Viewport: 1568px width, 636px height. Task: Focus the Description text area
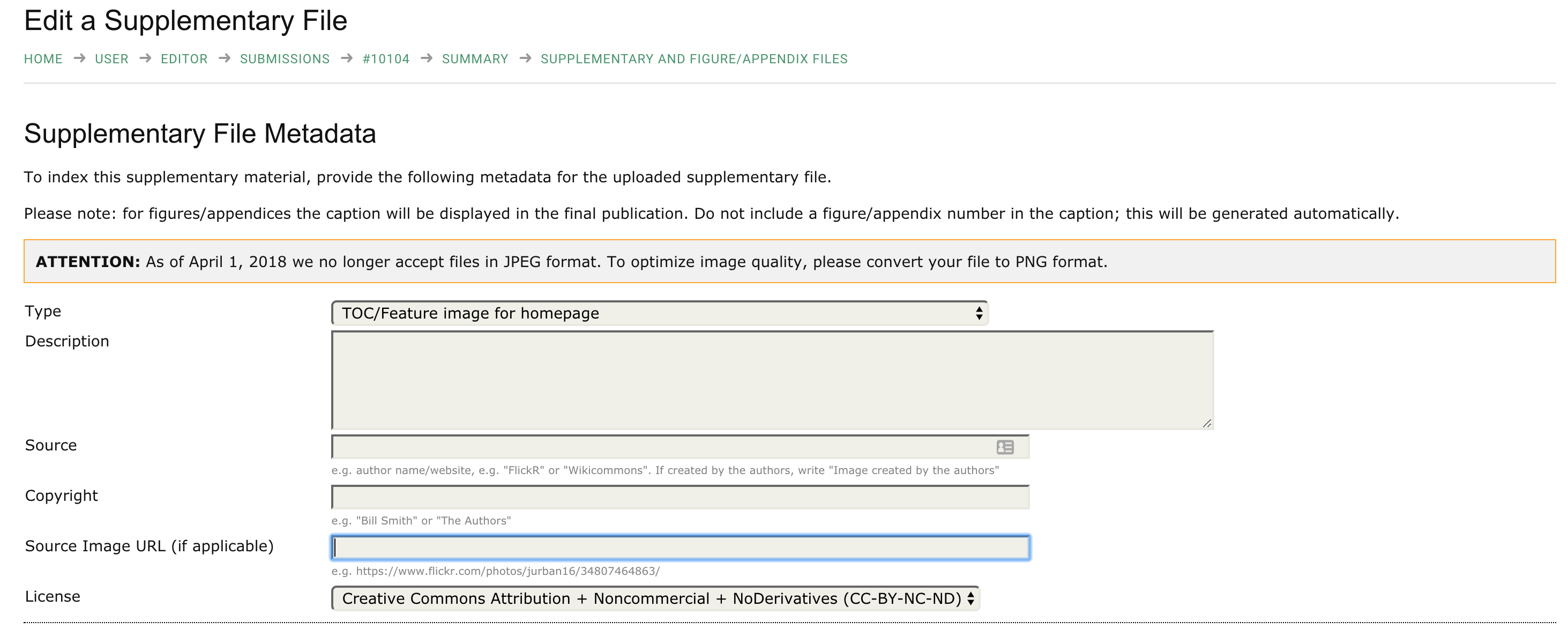[x=772, y=380]
